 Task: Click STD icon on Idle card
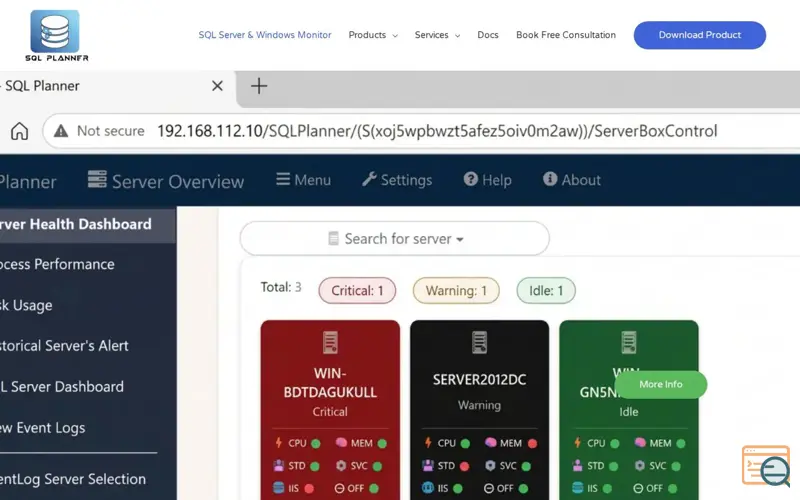pos(578,465)
